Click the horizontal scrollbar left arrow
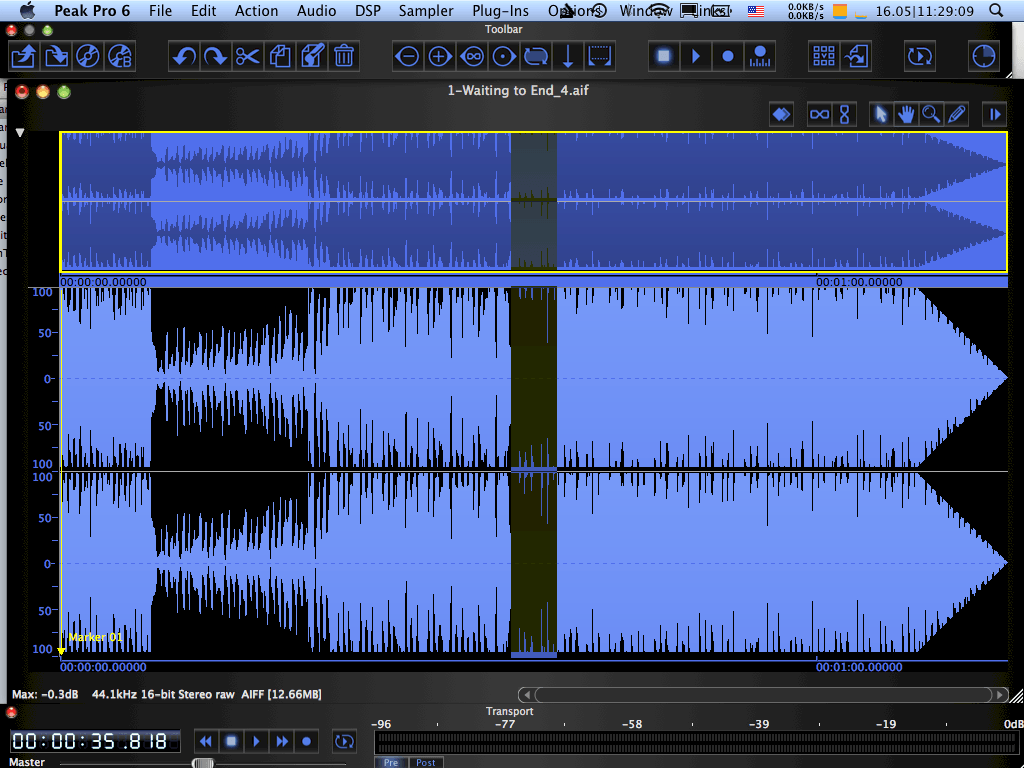This screenshot has width=1024, height=768. (526, 695)
